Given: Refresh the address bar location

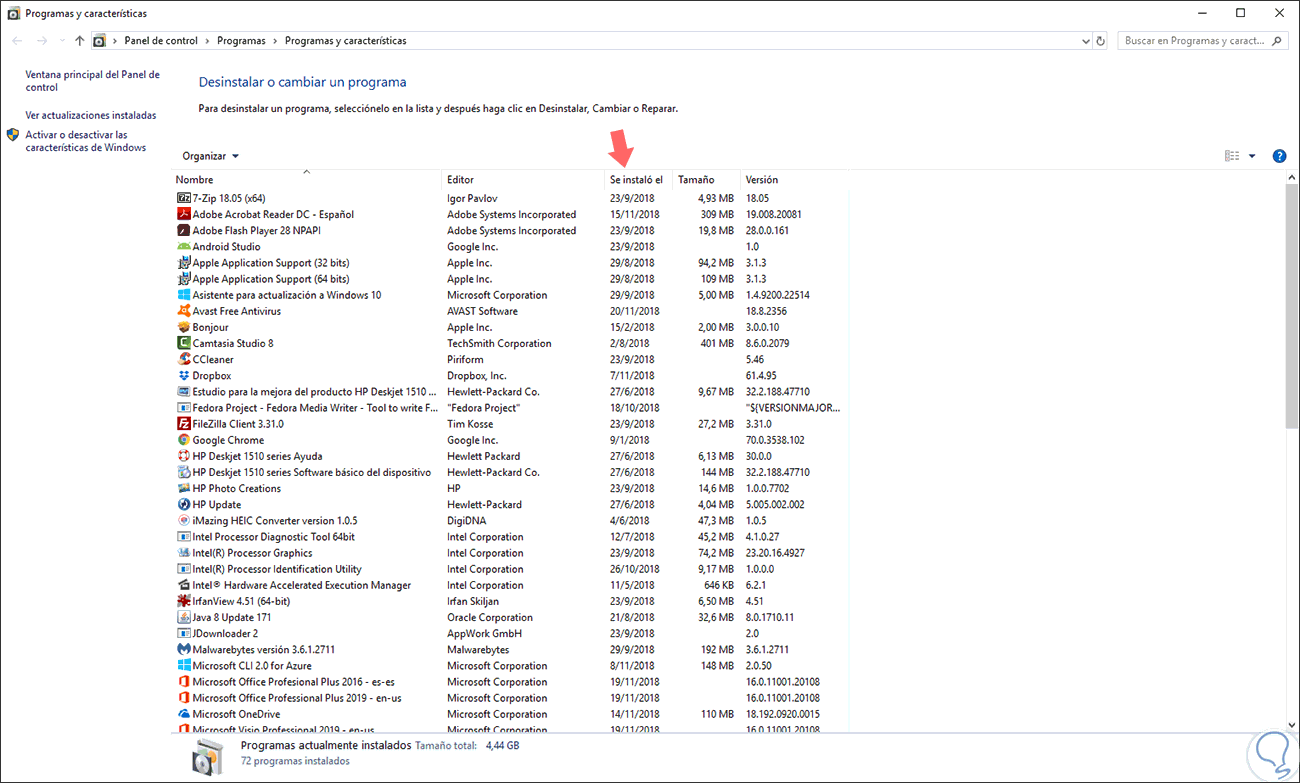Looking at the screenshot, I should point(1101,41).
